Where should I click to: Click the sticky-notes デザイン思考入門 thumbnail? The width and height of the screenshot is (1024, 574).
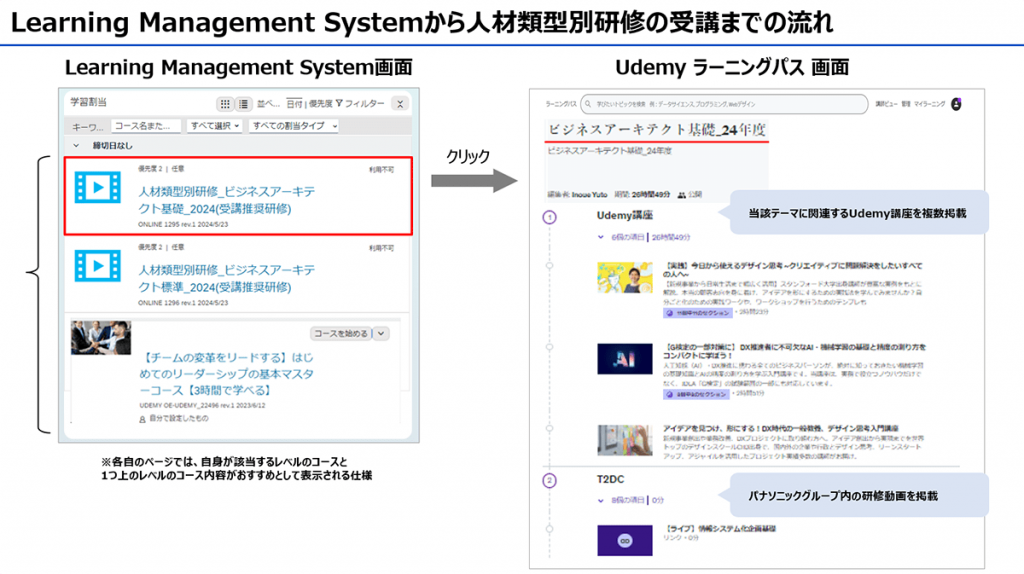tap(624, 439)
